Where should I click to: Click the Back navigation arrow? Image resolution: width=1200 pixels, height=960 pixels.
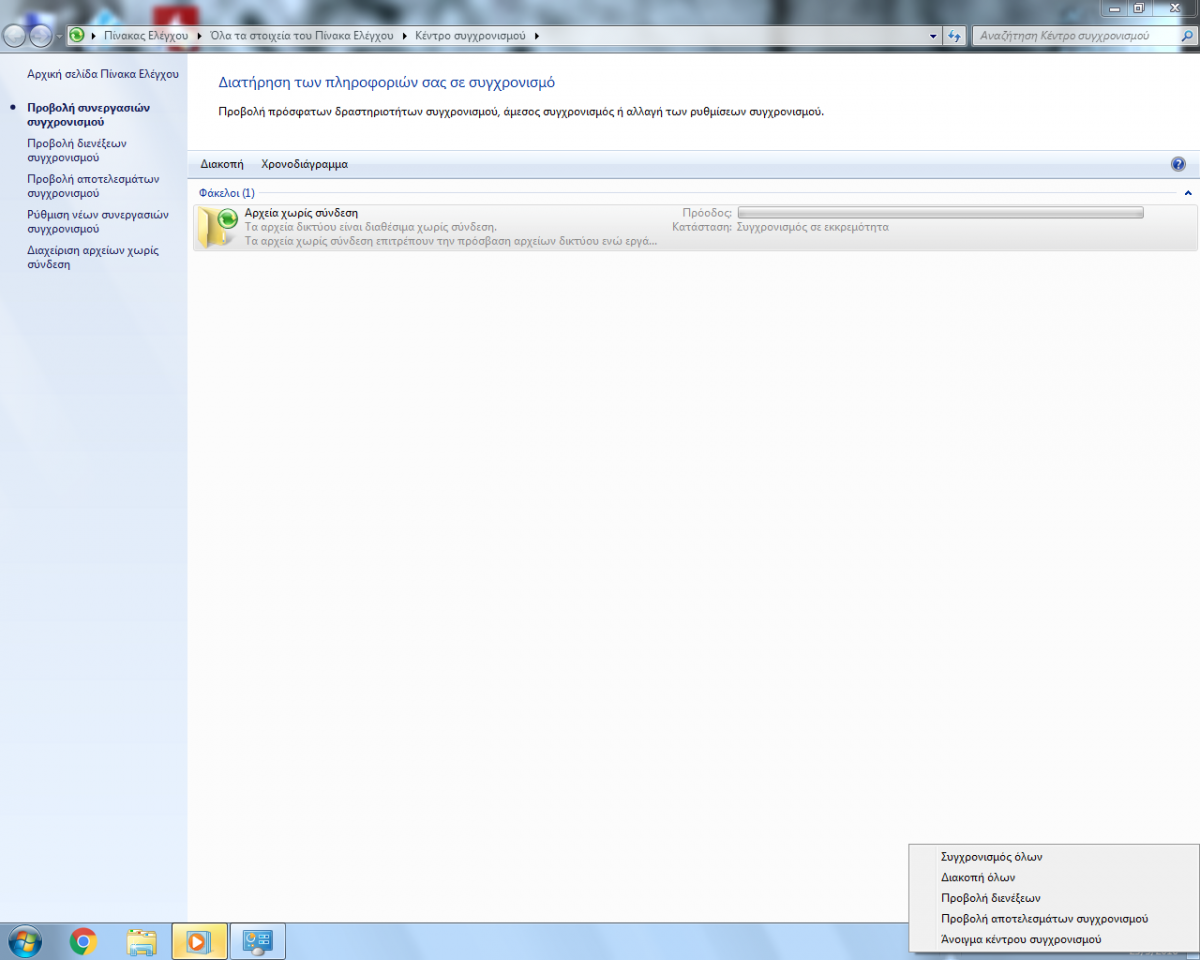tap(15, 36)
